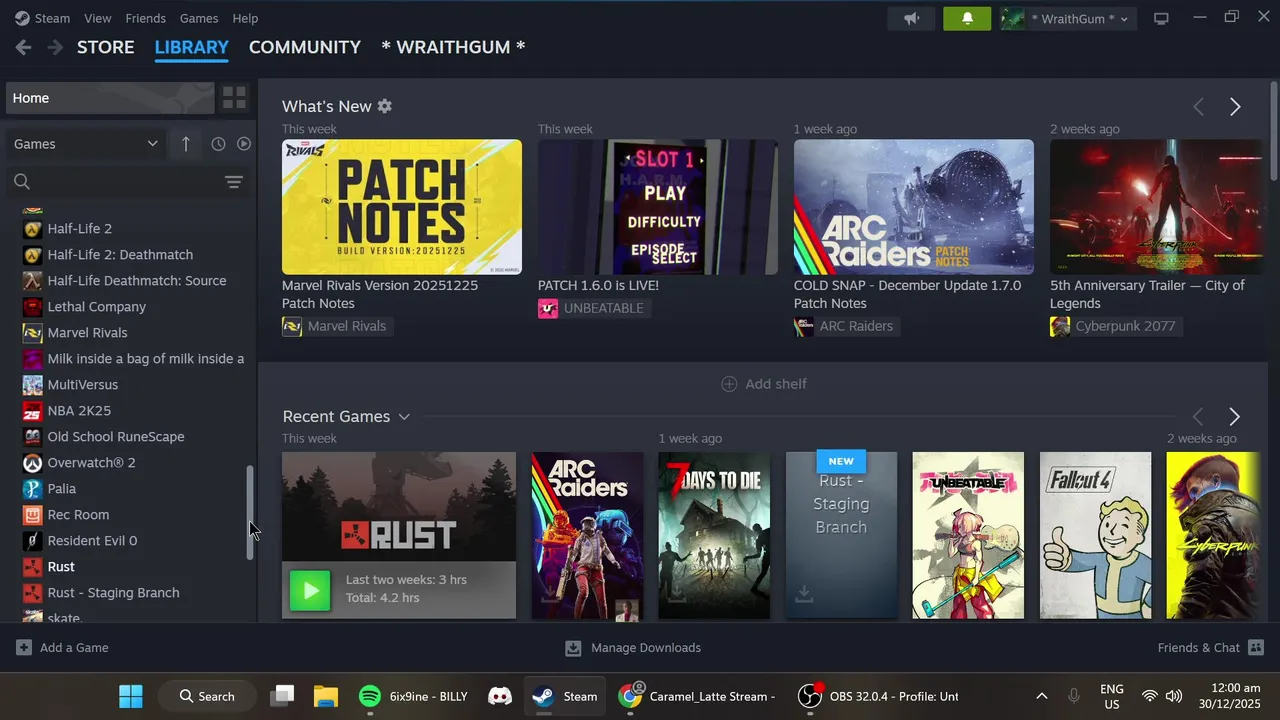Image resolution: width=1280 pixels, height=720 pixels.
Task: Open the Help menu
Action: click(x=245, y=18)
